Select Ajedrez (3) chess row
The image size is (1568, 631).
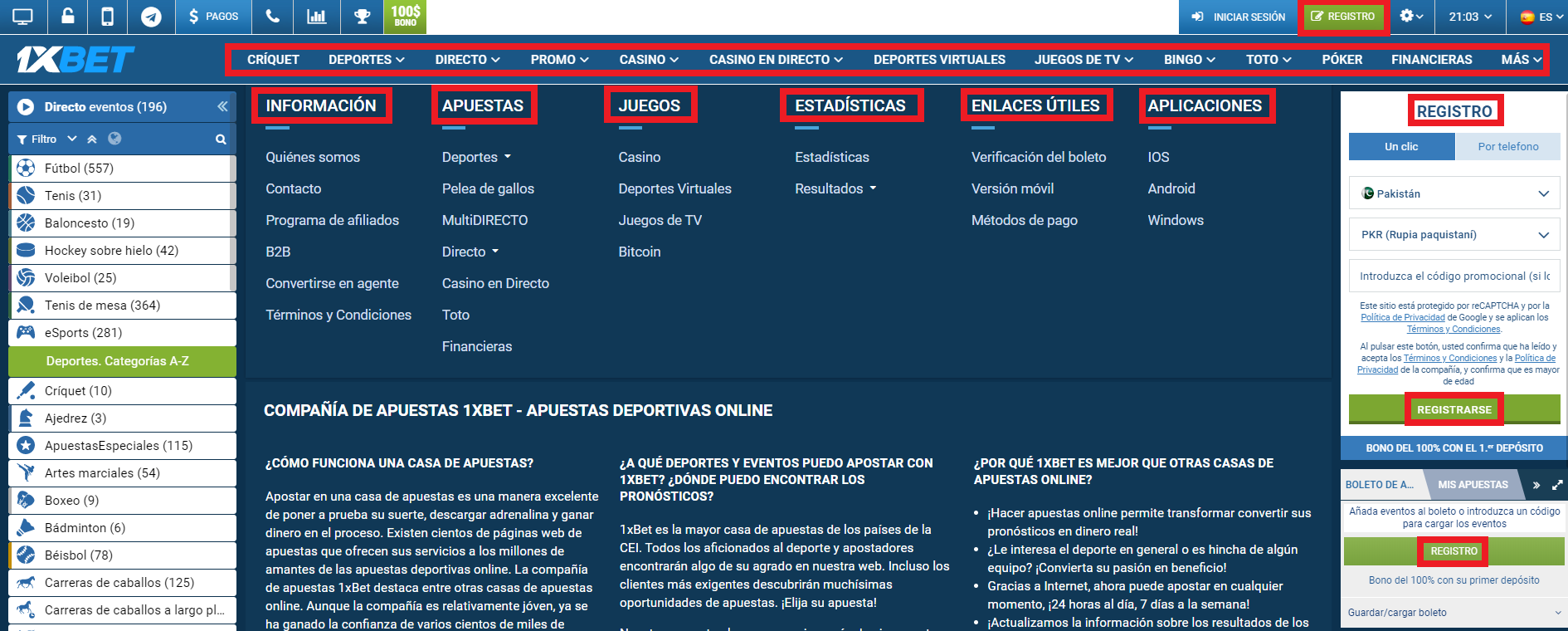tap(122, 418)
